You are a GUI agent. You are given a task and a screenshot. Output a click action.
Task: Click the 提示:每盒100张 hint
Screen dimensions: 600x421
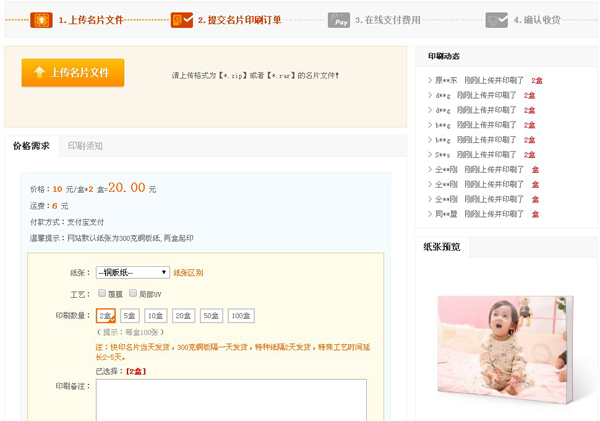130,332
